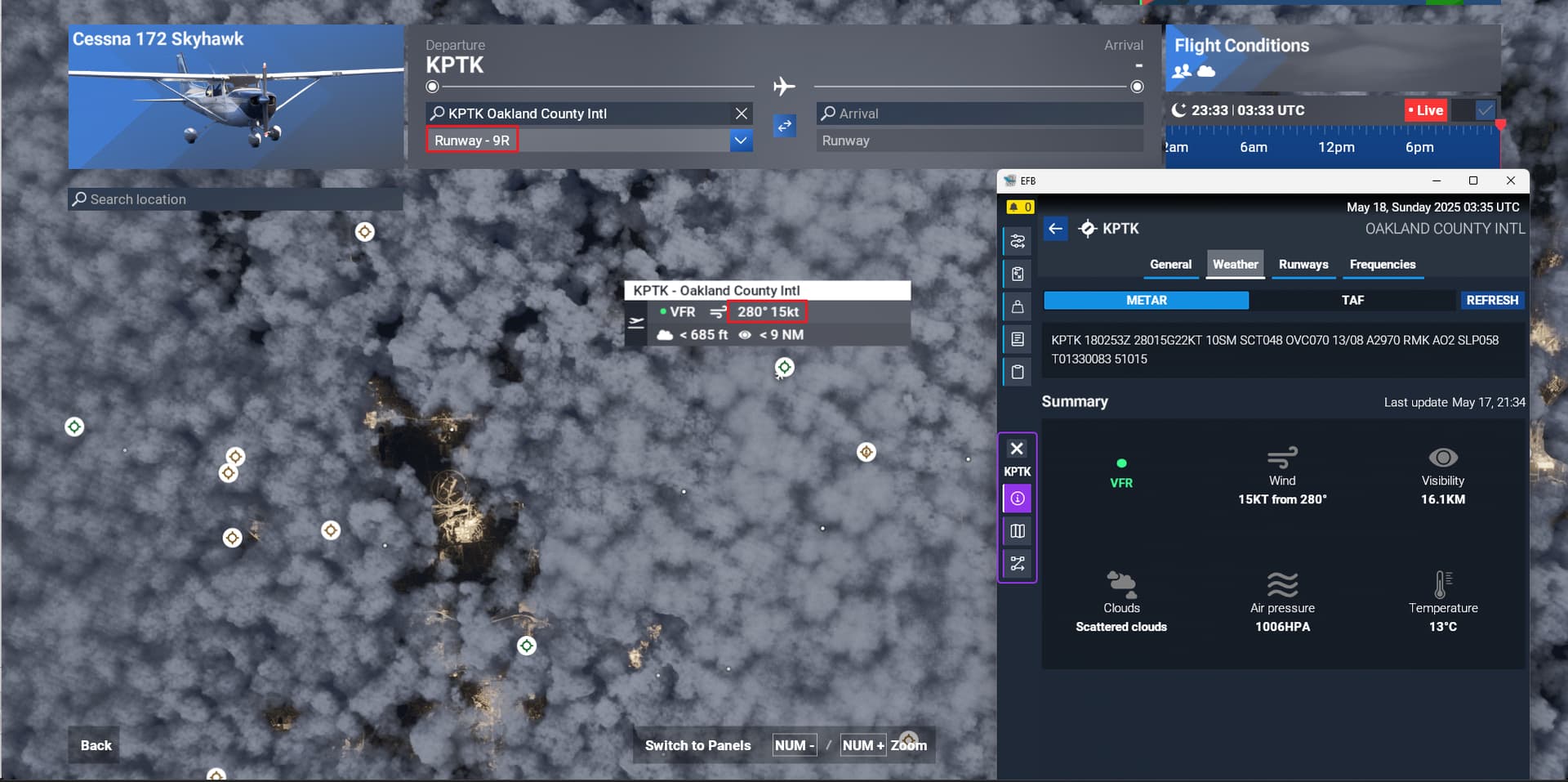
Task: Select airport marker just below KPTK tooltip
Action: tap(784, 368)
